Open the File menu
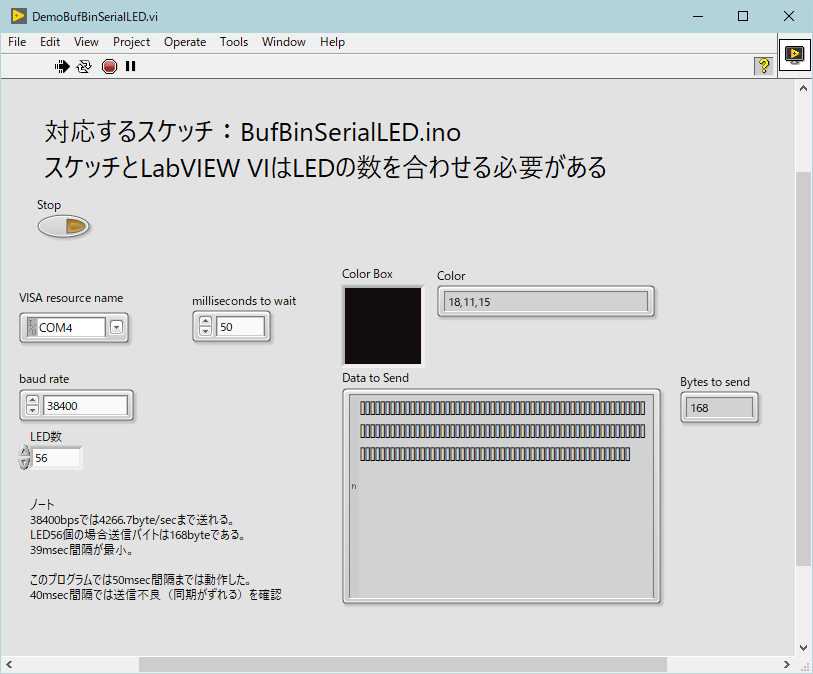This screenshot has width=813, height=674. (x=17, y=42)
